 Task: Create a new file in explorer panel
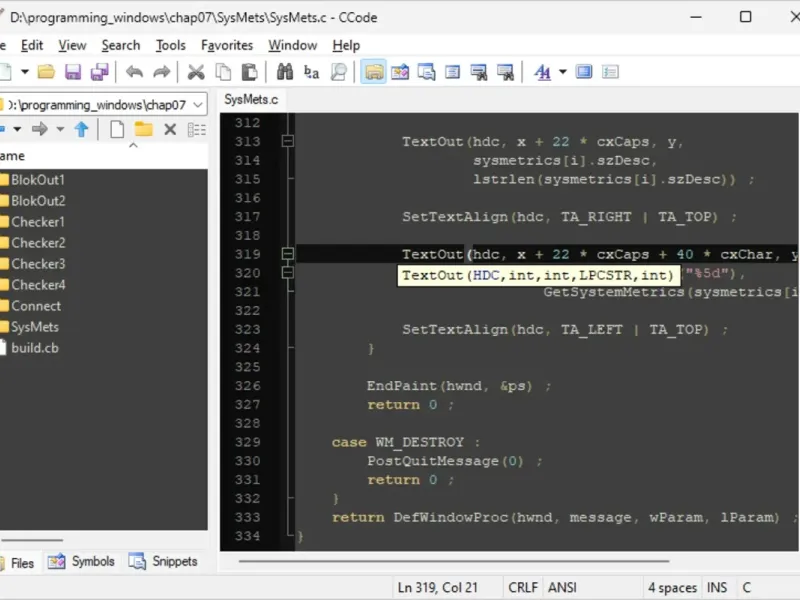(x=117, y=129)
